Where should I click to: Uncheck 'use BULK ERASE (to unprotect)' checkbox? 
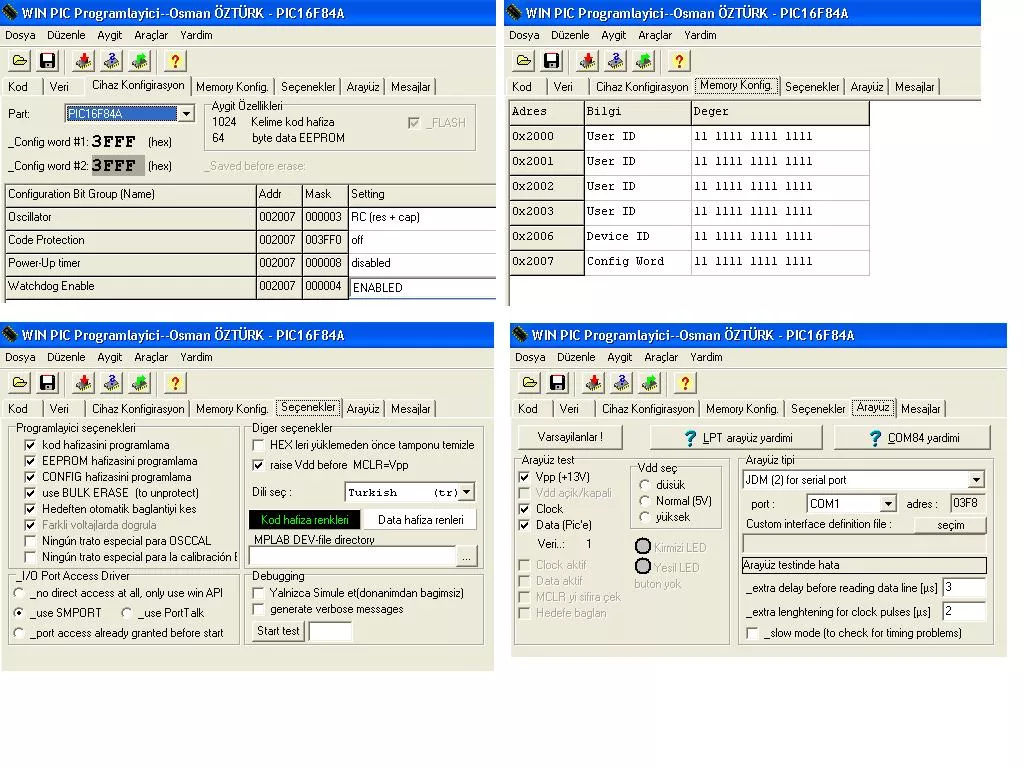point(30,493)
